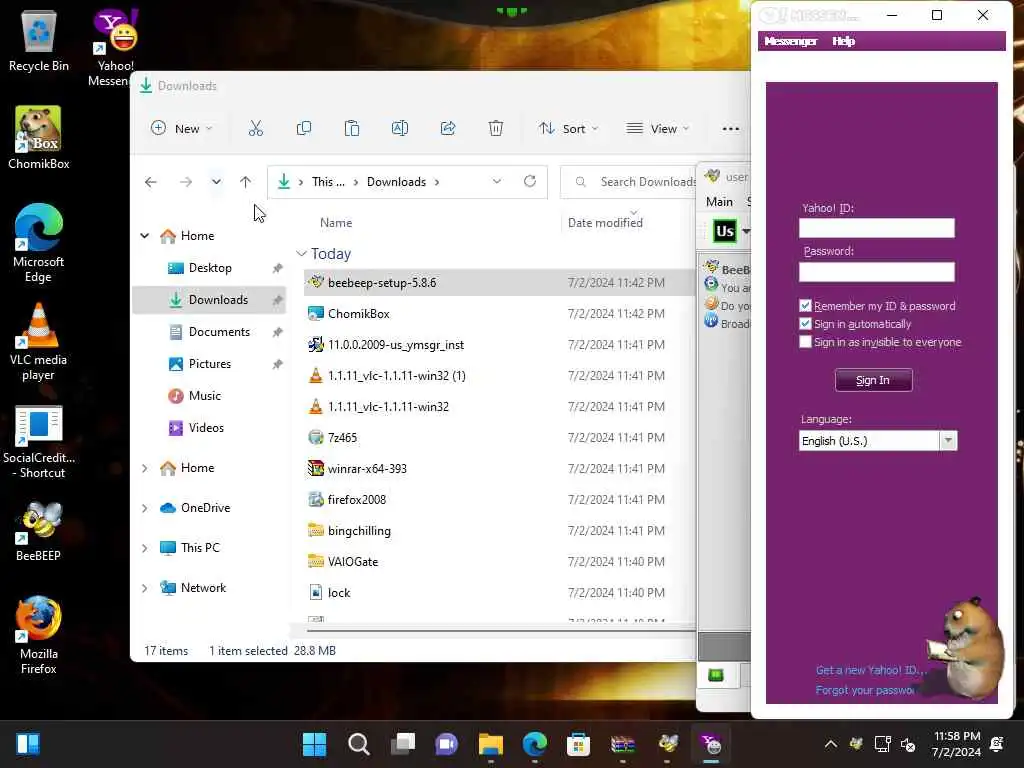Open Mozilla Firefox desktop shortcut
1024x768 pixels.
click(x=39, y=635)
